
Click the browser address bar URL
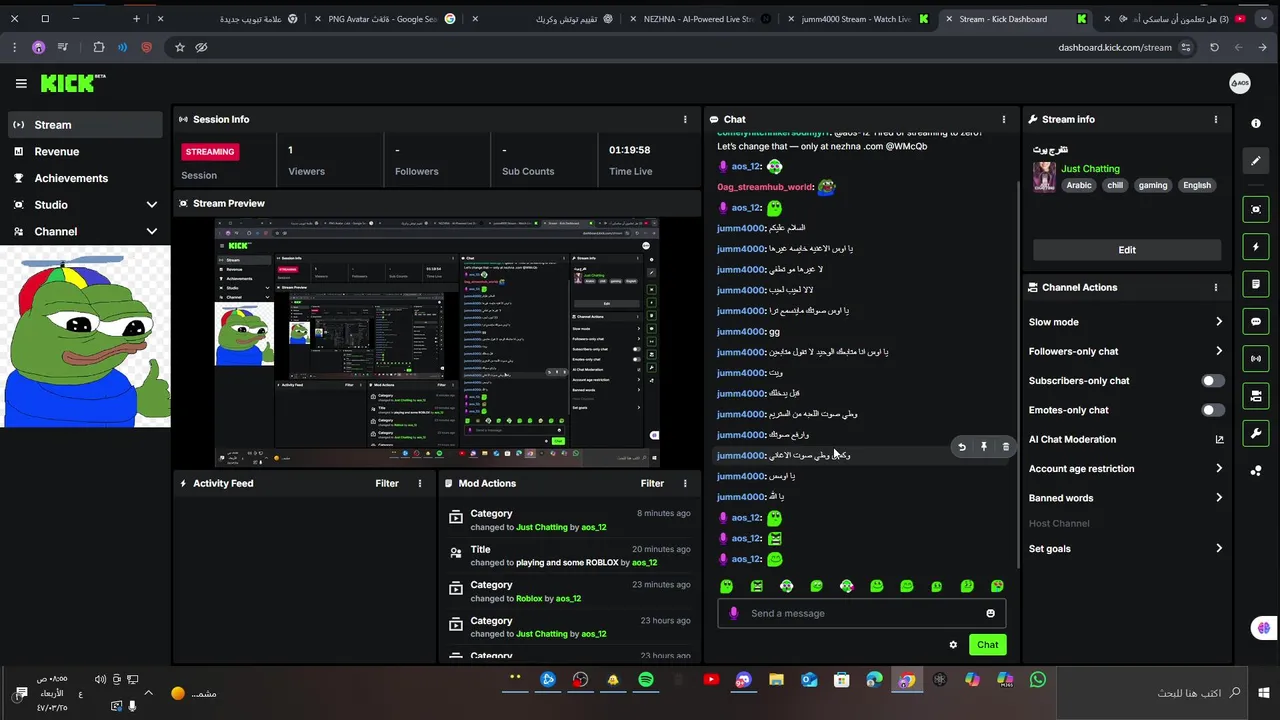pos(1114,47)
